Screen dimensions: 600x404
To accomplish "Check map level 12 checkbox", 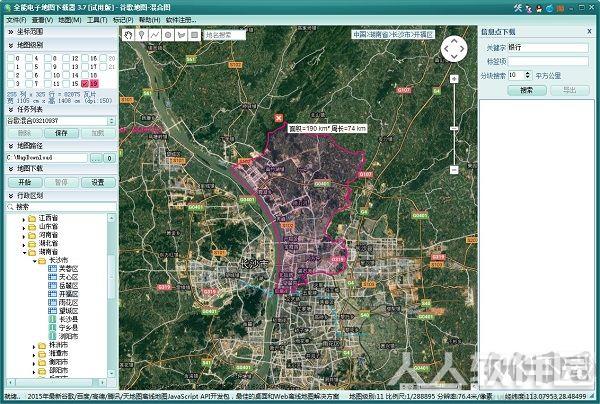I will [x=66, y=58].
